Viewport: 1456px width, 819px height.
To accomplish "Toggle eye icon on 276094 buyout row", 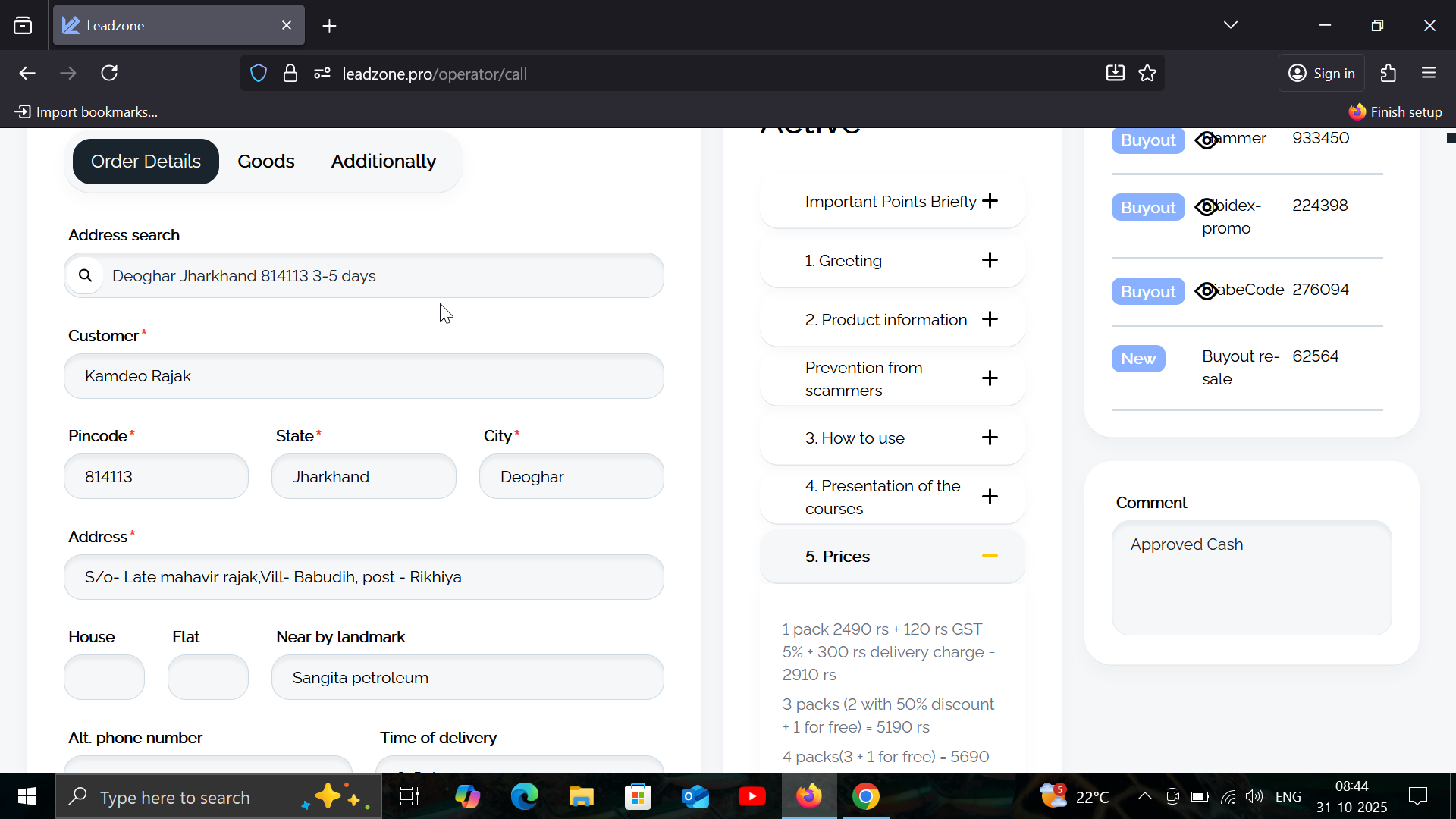I will [1206, 291].
